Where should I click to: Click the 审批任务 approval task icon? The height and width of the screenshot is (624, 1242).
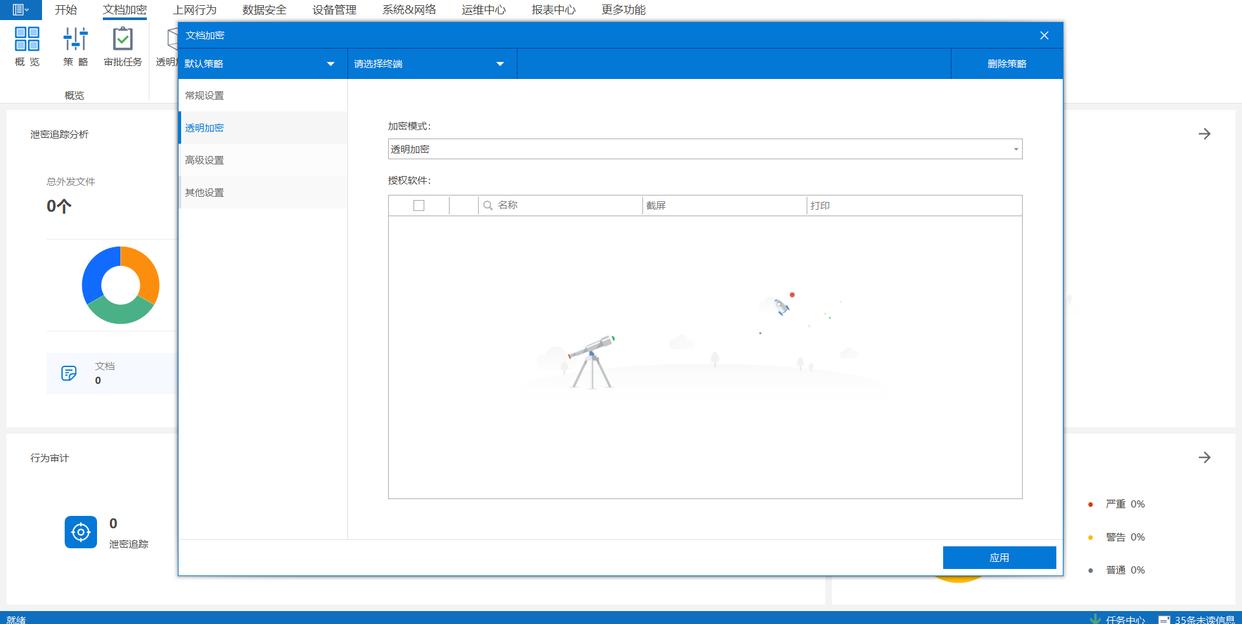pos(122,40)
